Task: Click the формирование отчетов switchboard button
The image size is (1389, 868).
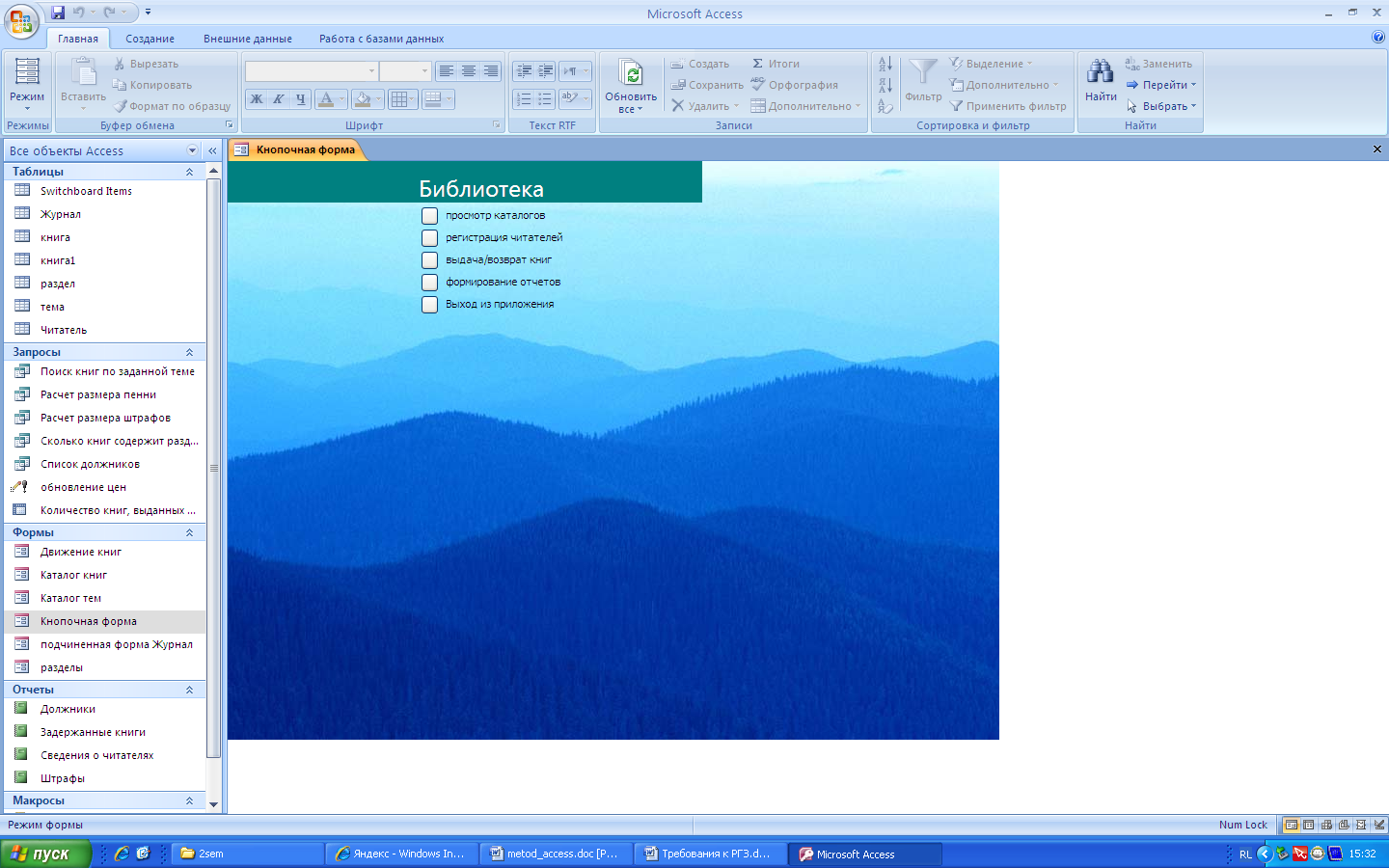Action: click(429, 283)
